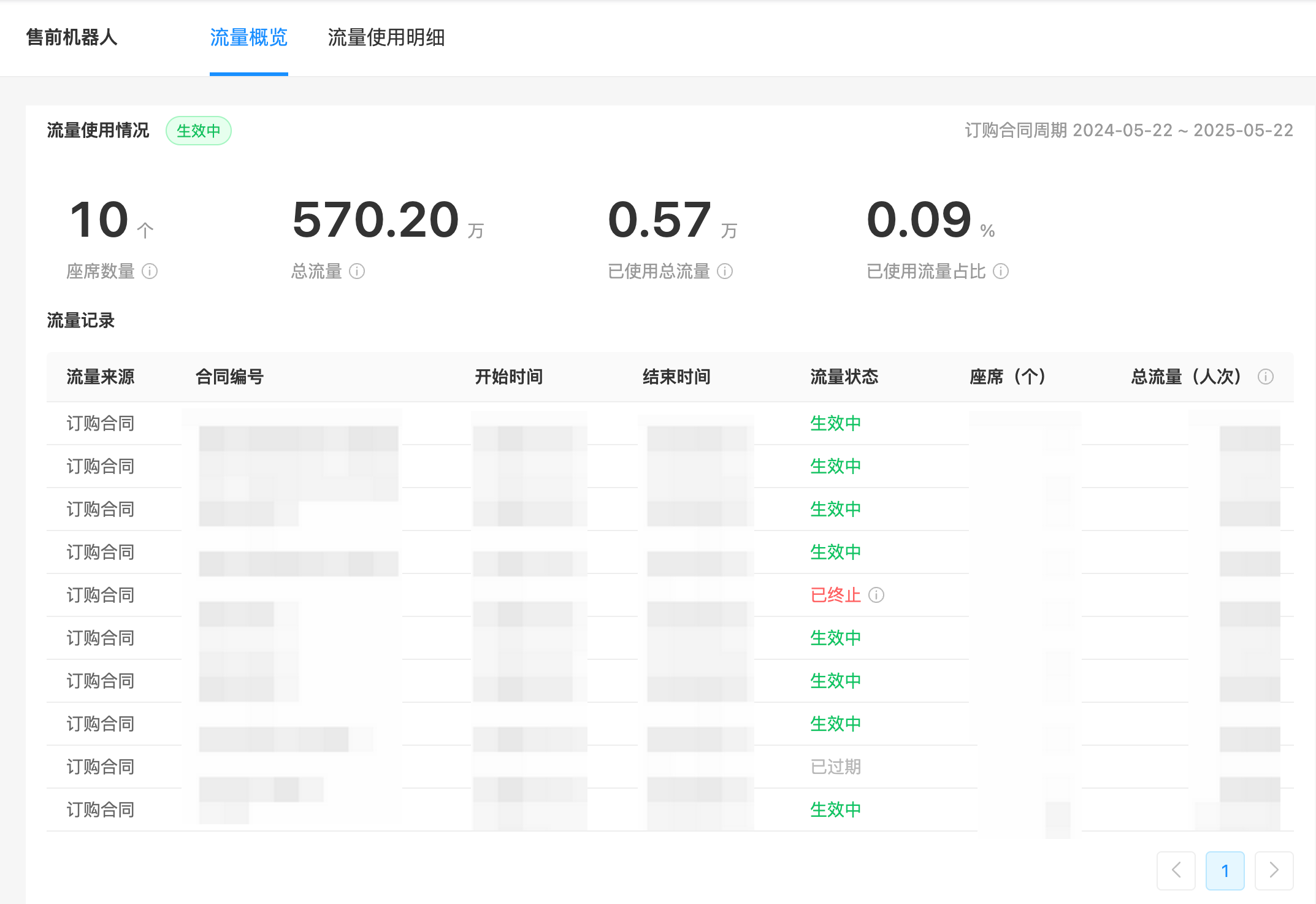Click the 合同编号 column header
This screenshot has height=904, width=1316.
point(229,377)
